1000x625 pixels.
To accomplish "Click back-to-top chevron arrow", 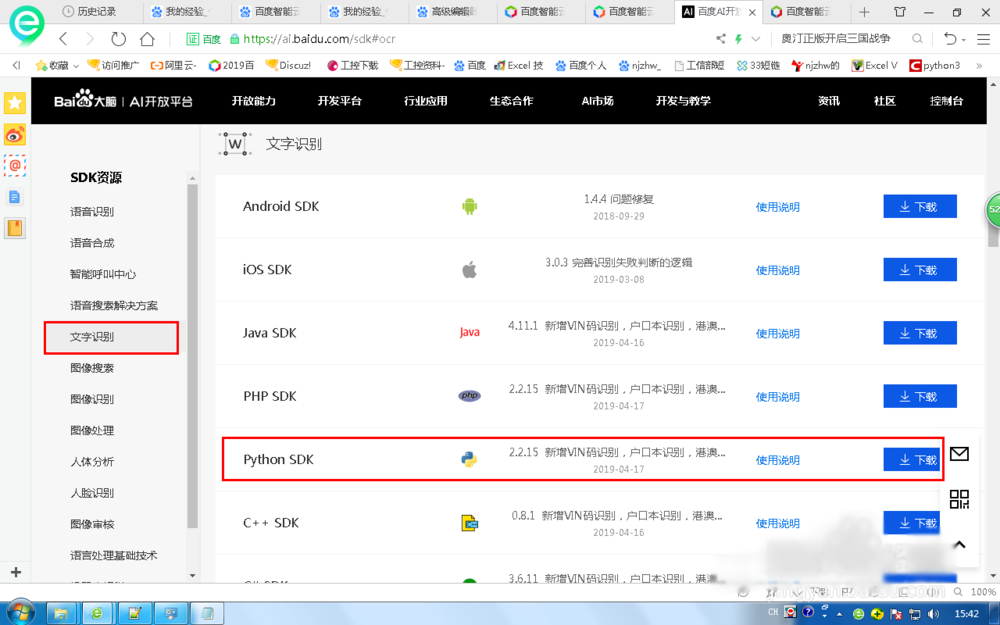I will [x=959, y=545].
